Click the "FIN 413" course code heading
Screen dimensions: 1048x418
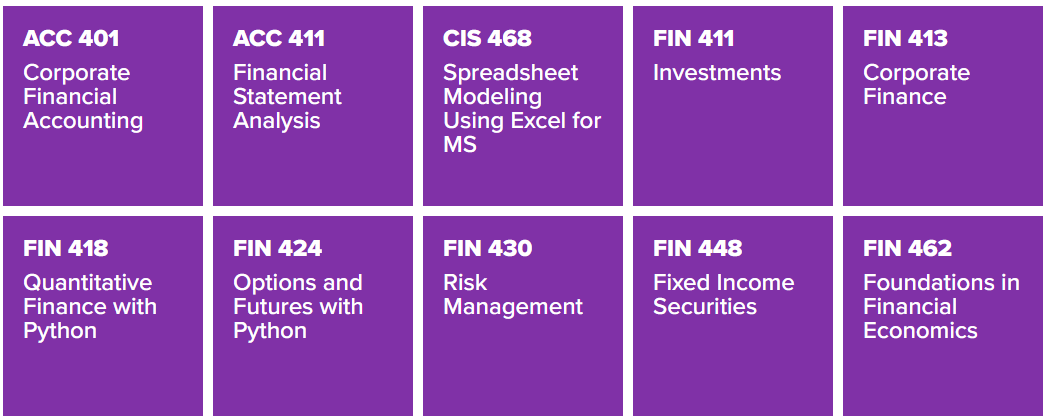[905, 39]
